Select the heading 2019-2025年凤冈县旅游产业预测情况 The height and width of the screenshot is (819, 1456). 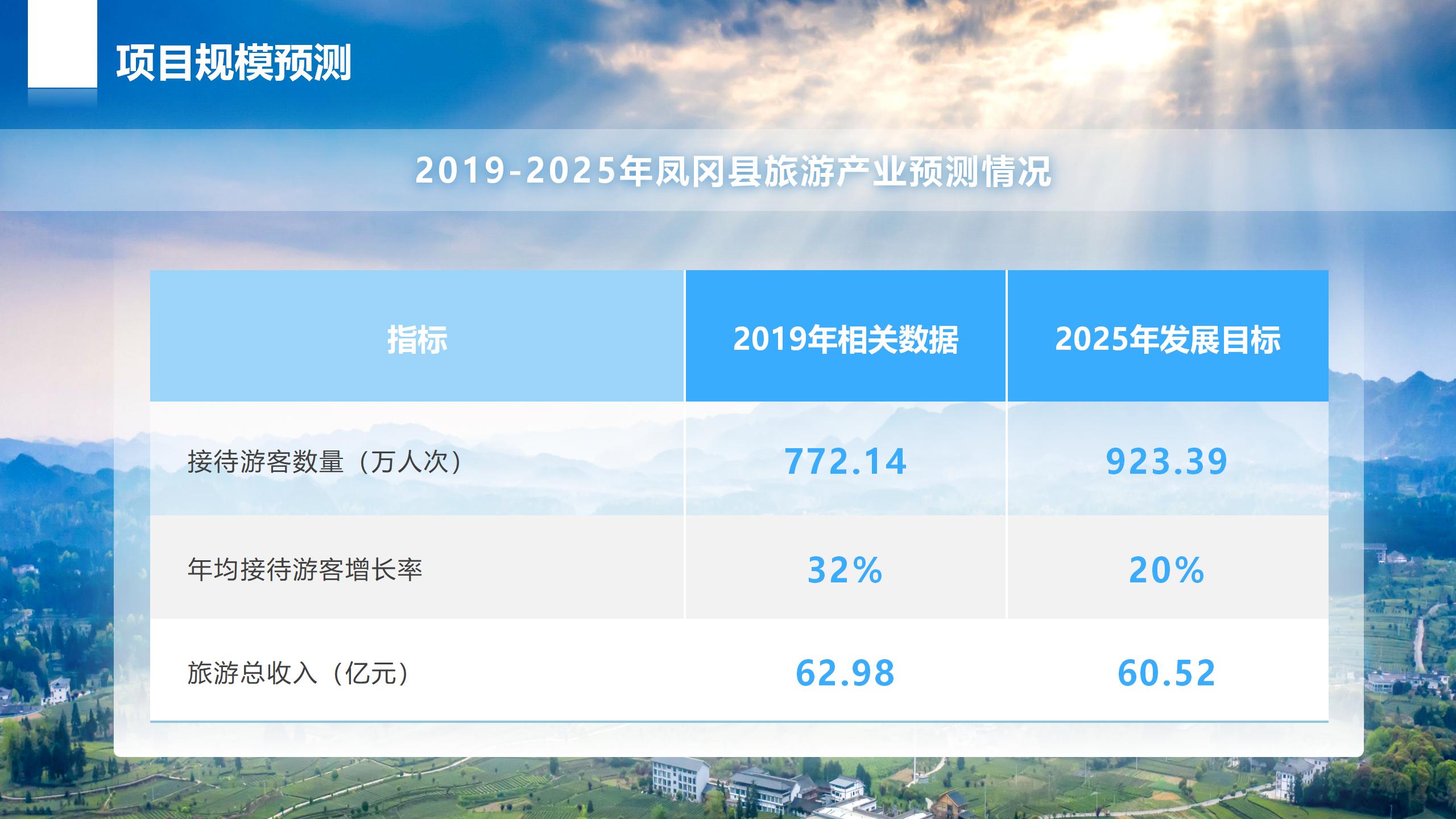pyautogui.click(x=733, y=171)
